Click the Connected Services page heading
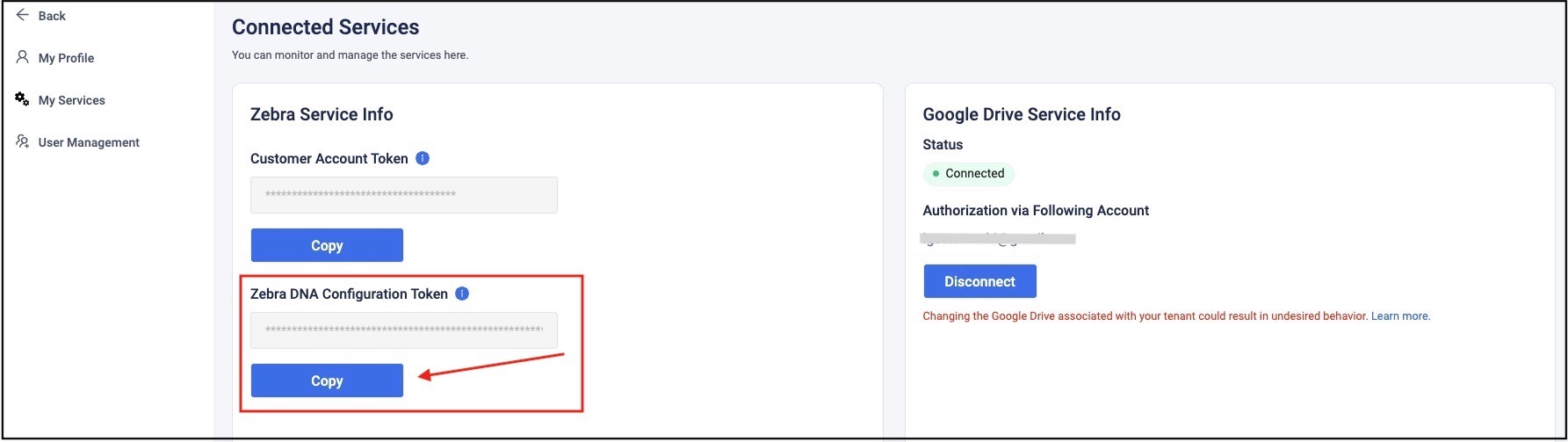 click(x=325, y=27)
